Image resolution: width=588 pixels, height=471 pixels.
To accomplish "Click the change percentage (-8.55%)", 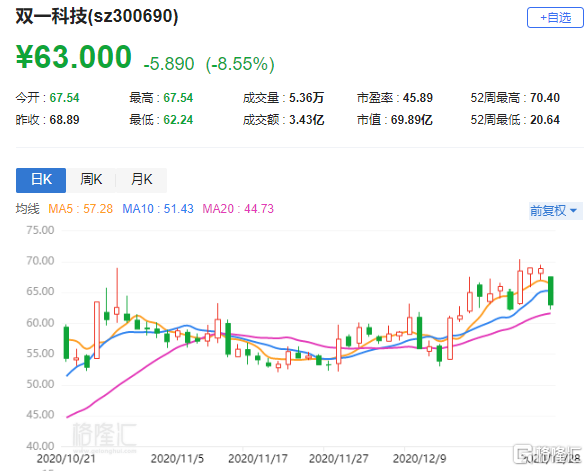I will [x=240, y=64].
